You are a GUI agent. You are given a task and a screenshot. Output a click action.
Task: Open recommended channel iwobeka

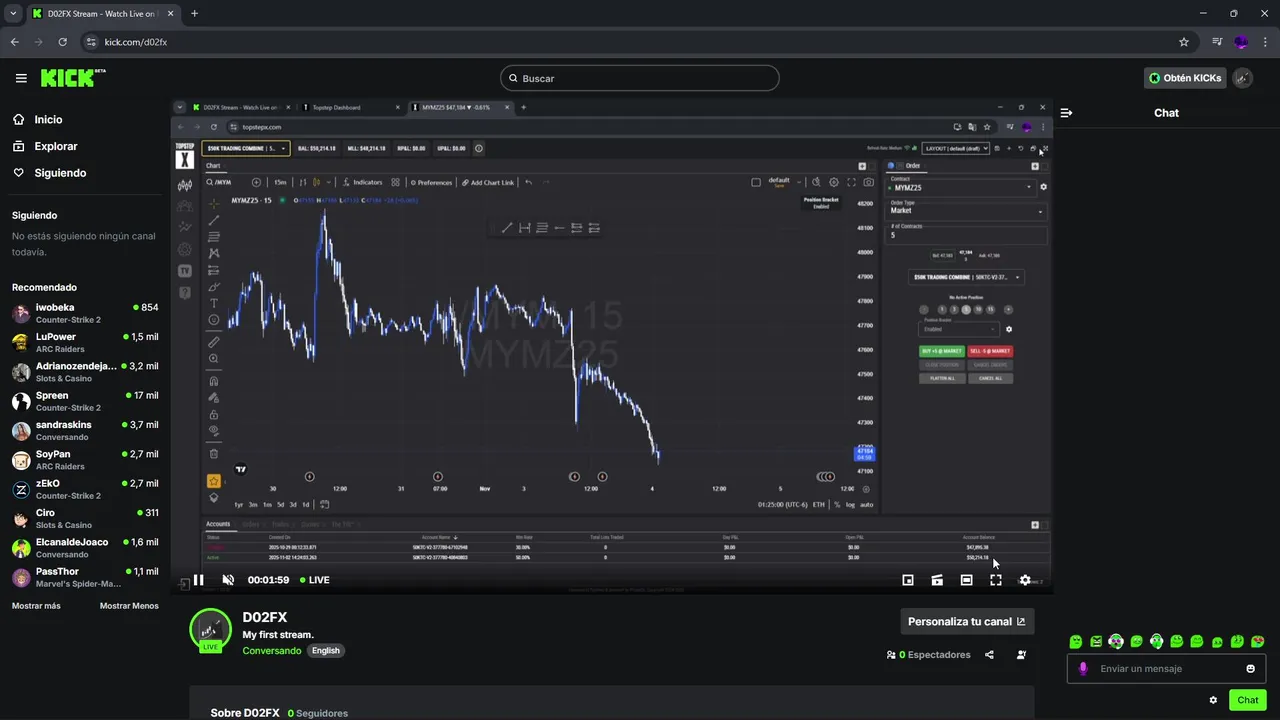tap(85, 313)
